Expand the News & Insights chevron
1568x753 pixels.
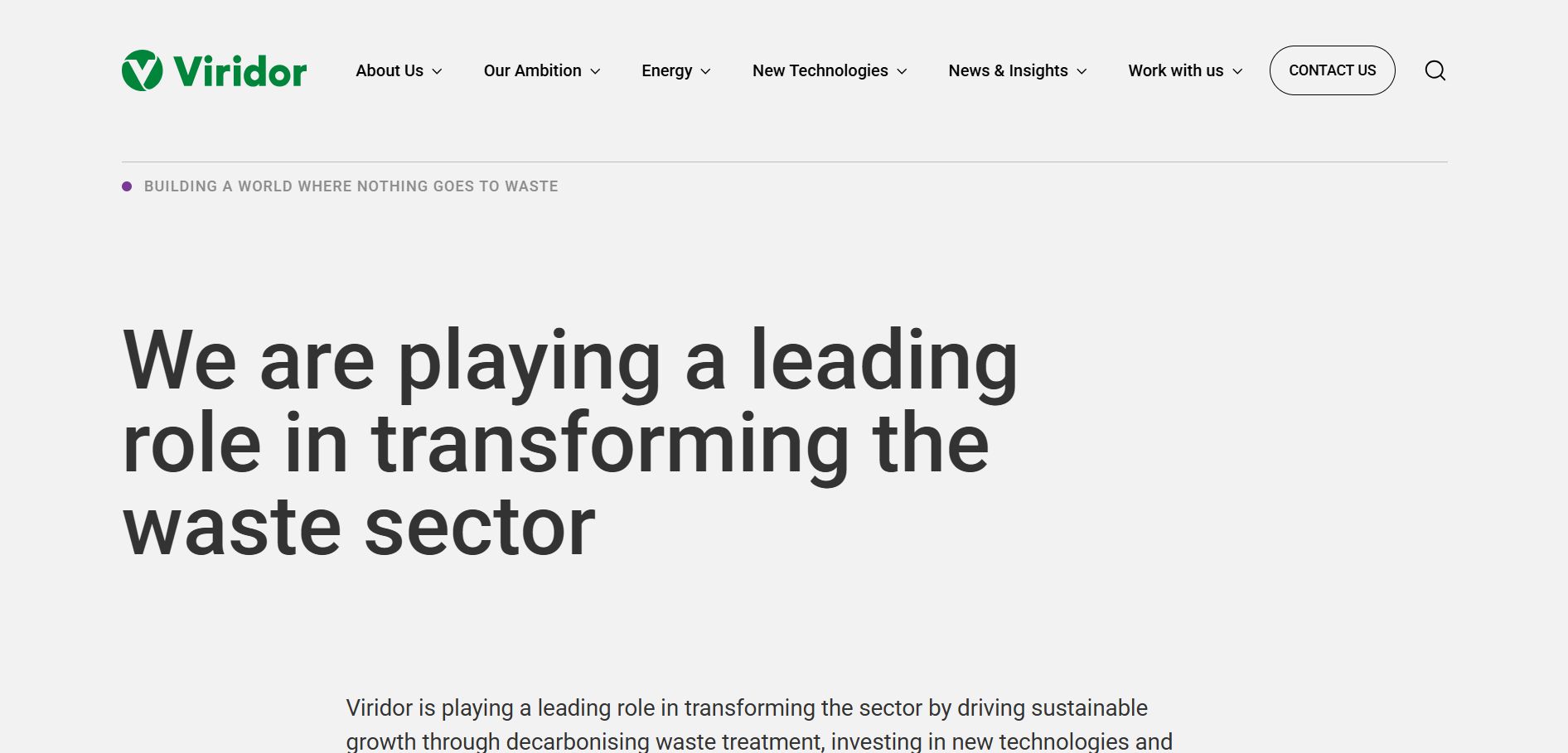(x=1082, y=71)
